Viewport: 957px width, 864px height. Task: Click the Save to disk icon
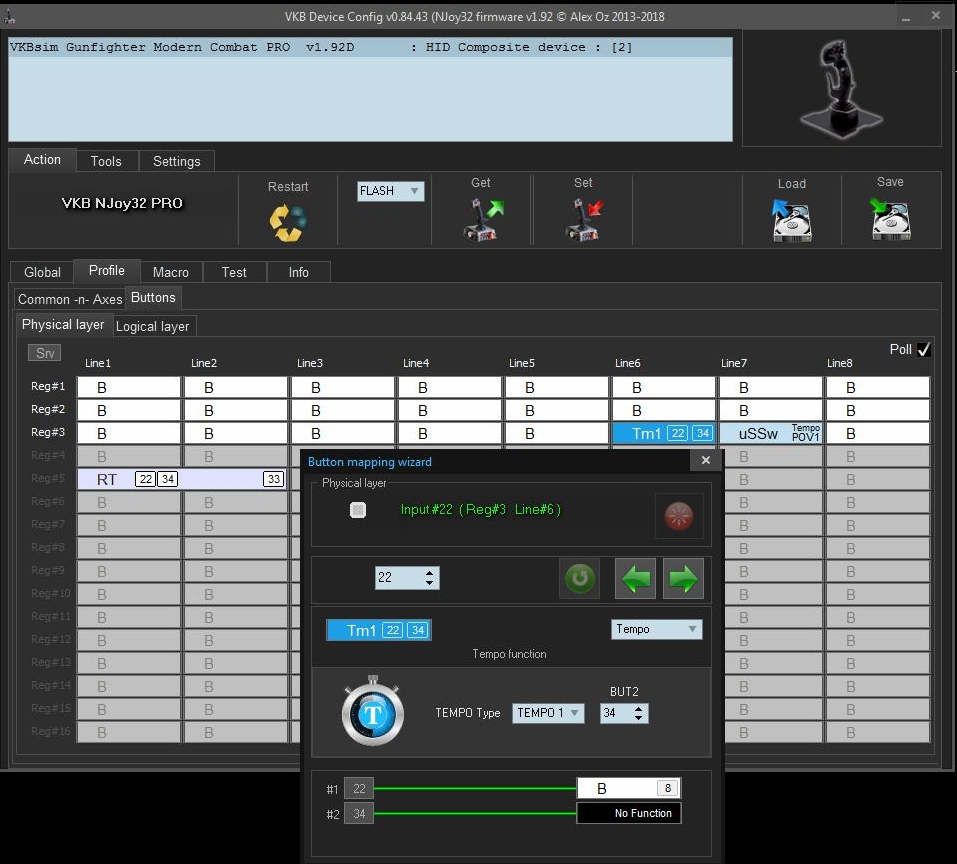[890, 218]
